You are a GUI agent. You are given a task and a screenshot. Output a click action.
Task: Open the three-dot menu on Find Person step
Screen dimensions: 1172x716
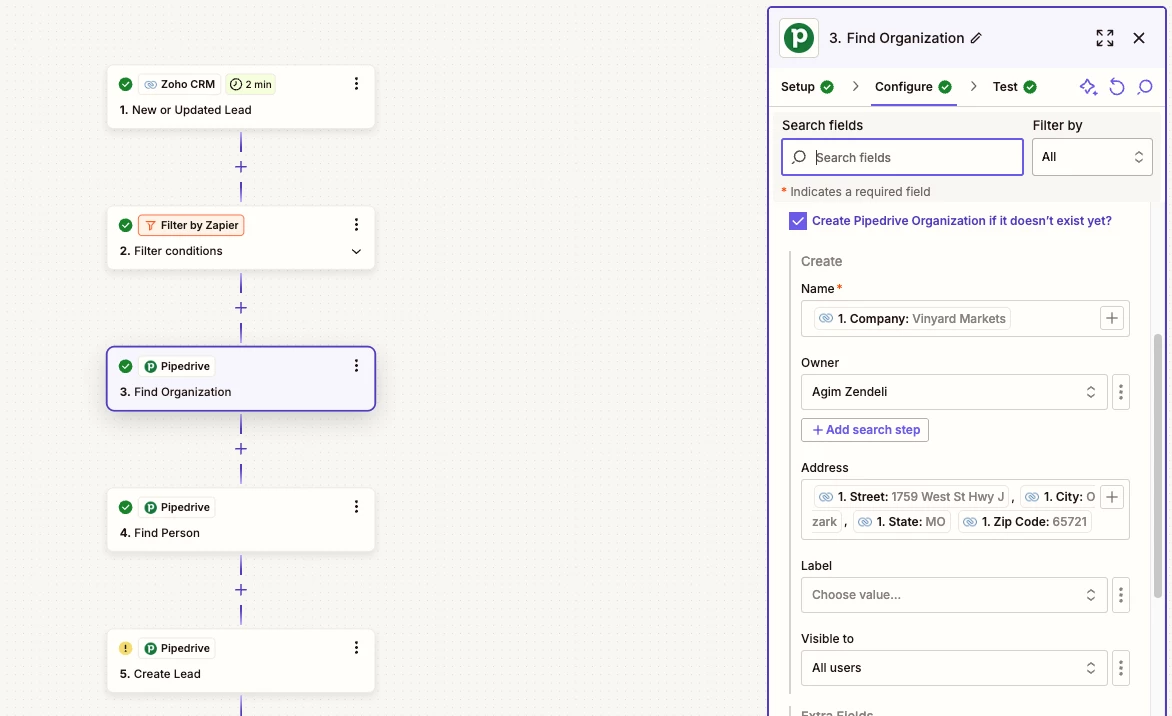click(x=357, y=507)
